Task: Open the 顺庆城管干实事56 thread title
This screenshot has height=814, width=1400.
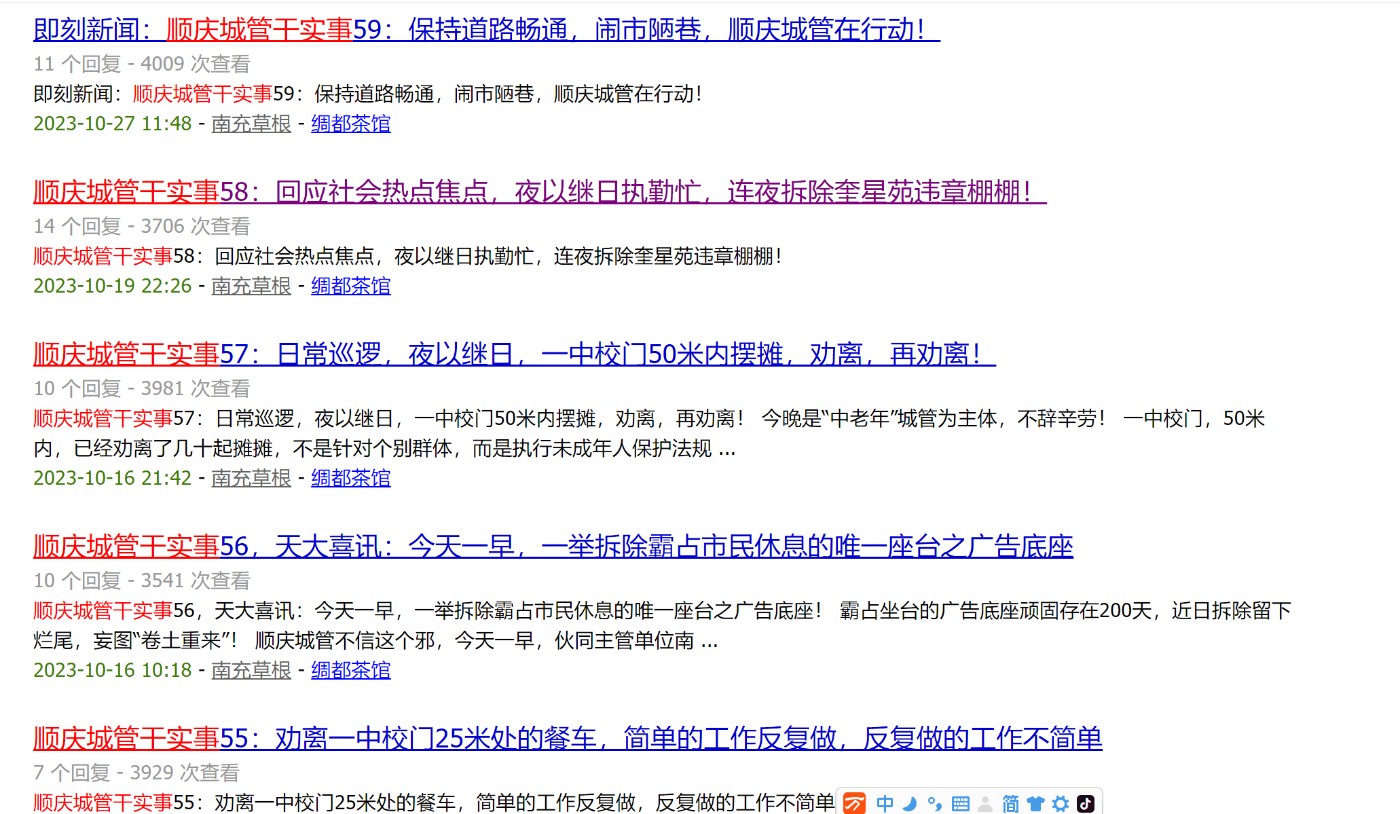Action: (x=553, y=546)
